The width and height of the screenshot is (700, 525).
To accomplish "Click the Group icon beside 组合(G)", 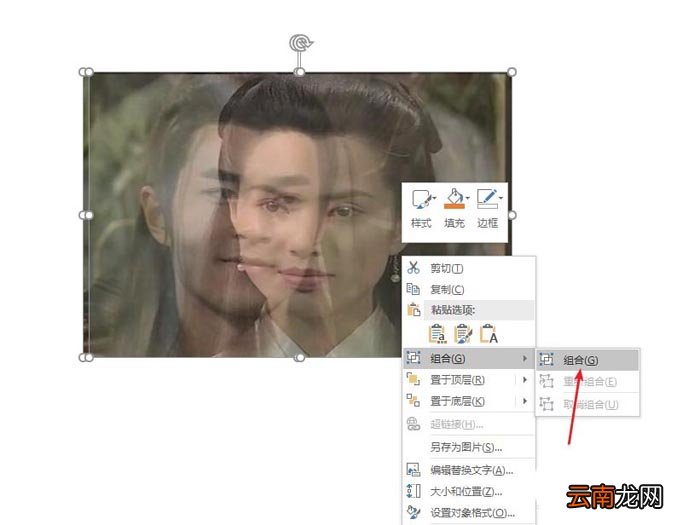I will coord(413,358).
